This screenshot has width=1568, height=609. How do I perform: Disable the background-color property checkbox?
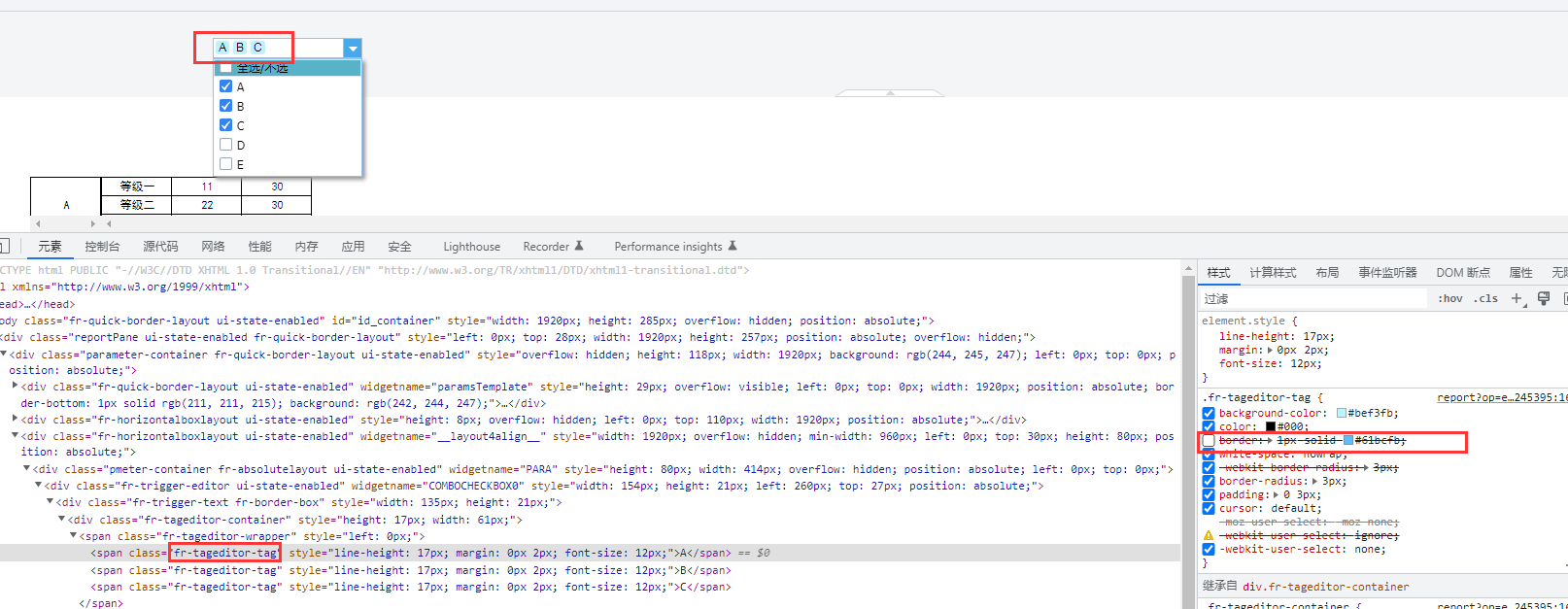[1209, 413]
